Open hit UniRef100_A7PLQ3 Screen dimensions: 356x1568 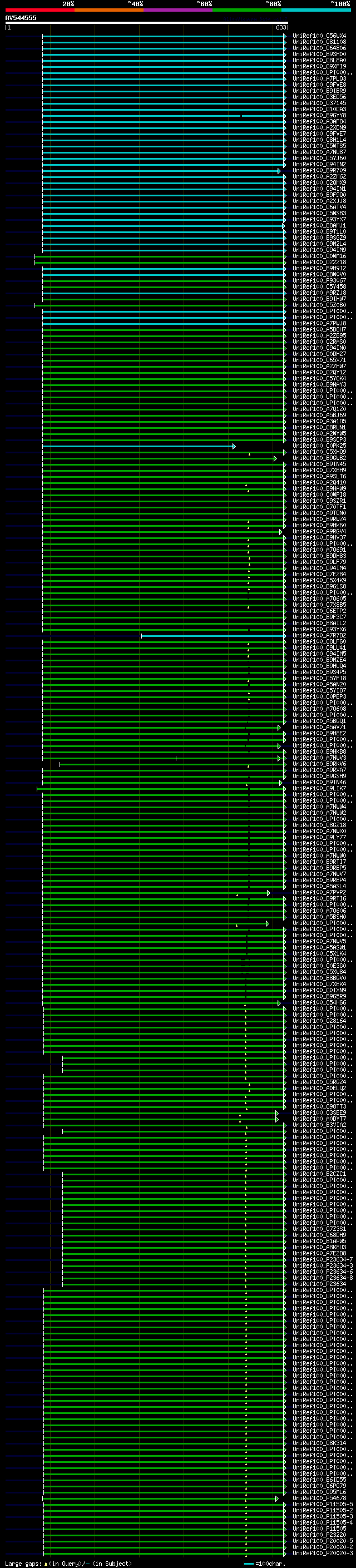click(319, 78)
